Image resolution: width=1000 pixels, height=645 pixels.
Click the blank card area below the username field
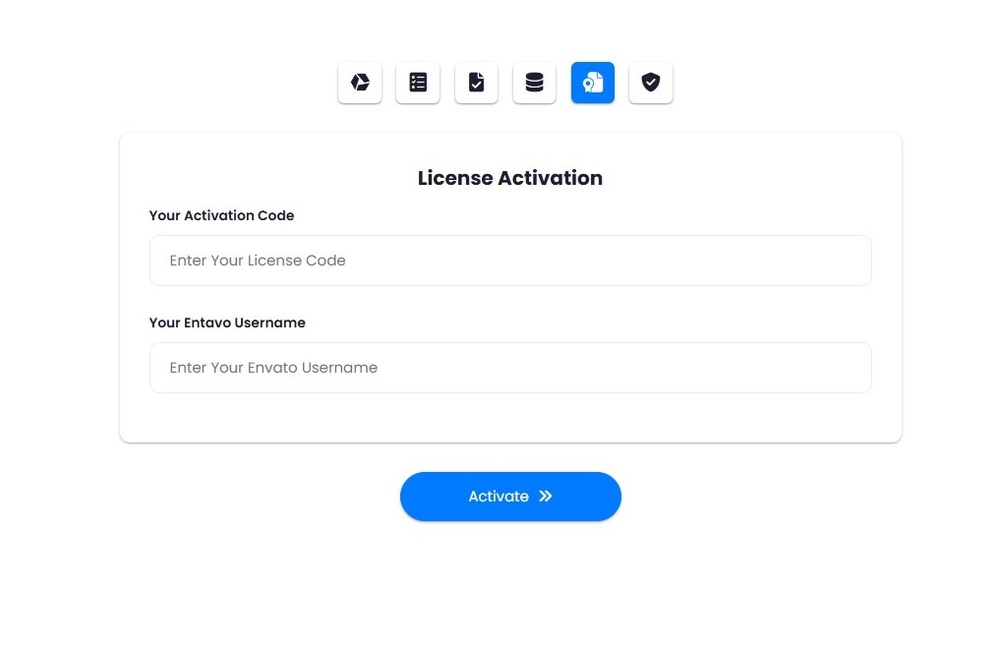coord(510,417)
